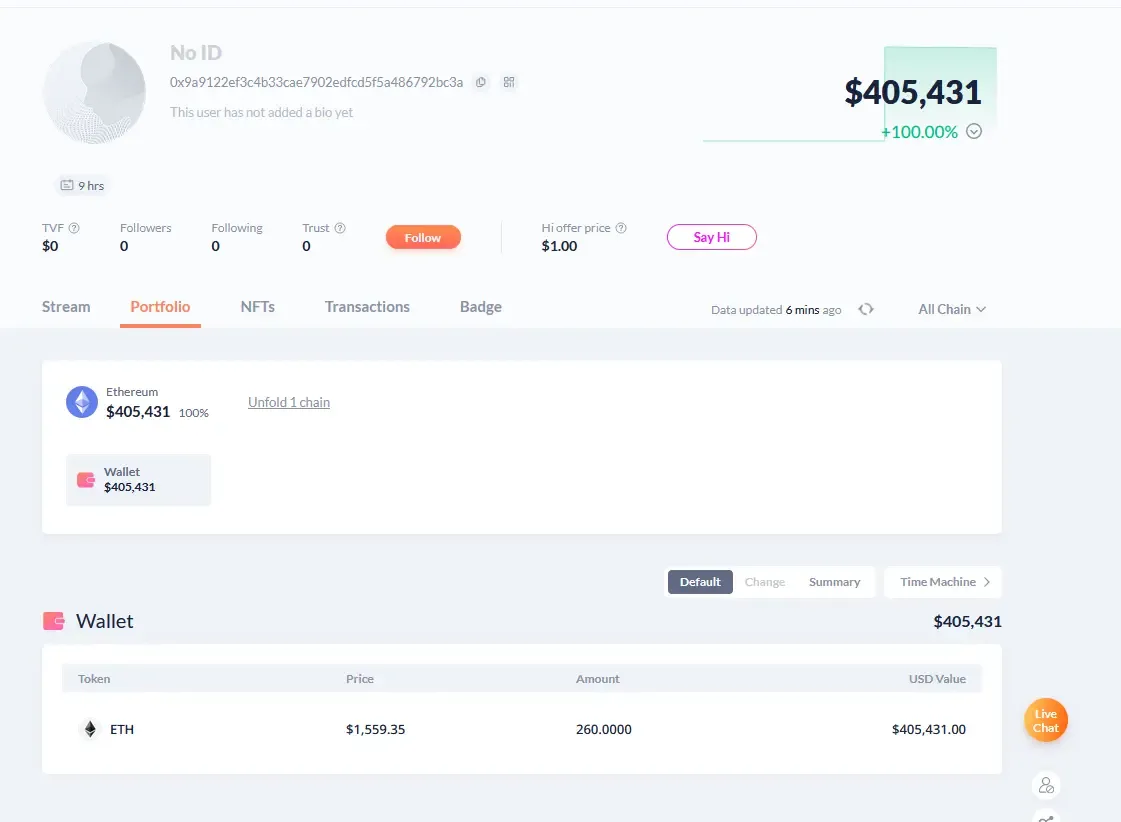Click the 9 hrs calendar badge
Screen dimensions: 1121x822
pyautogui.click(x=81, y=185)
